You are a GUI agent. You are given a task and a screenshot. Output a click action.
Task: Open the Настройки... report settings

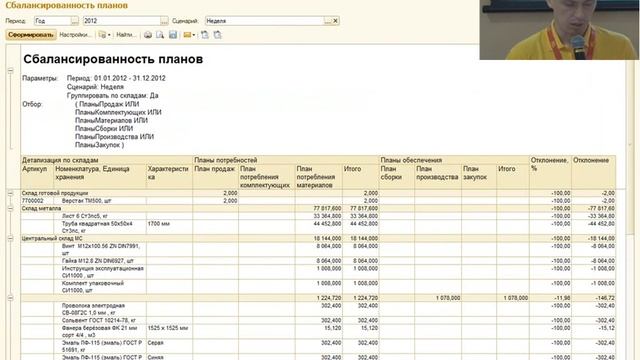[75, 35]
